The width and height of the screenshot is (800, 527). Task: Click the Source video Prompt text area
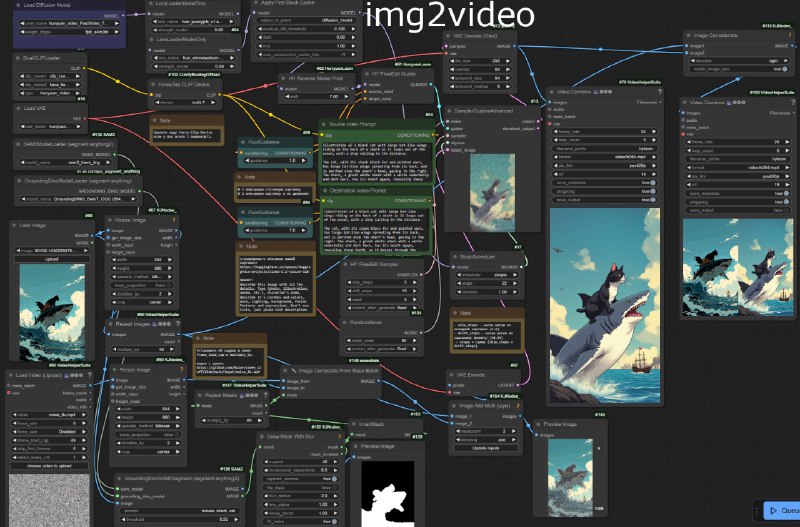(377, 162)
